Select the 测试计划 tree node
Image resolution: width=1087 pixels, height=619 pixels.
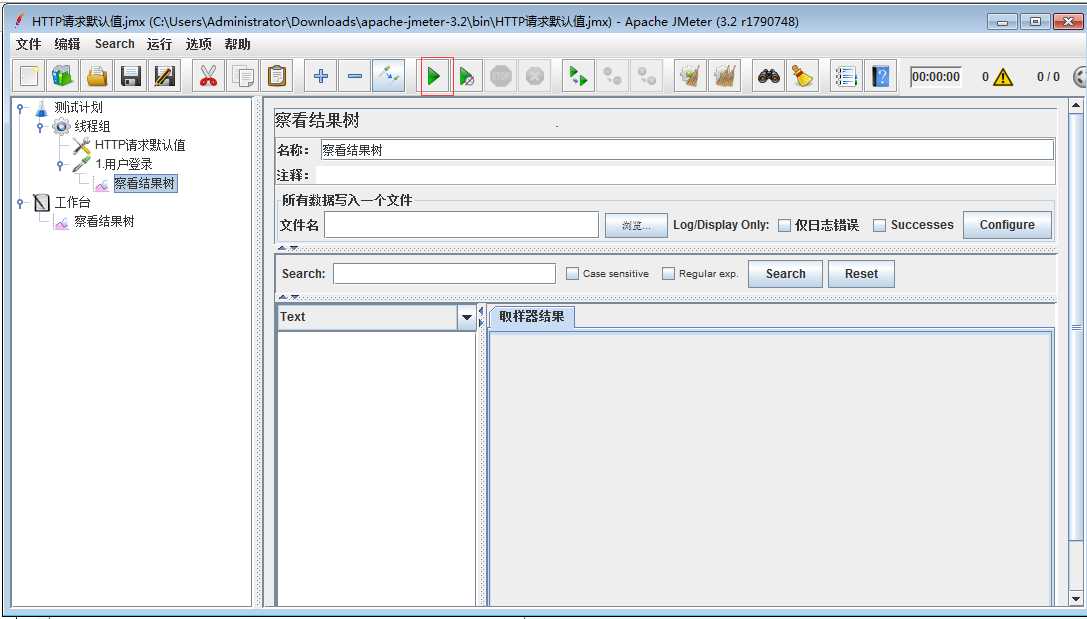[x=78, y=107]
